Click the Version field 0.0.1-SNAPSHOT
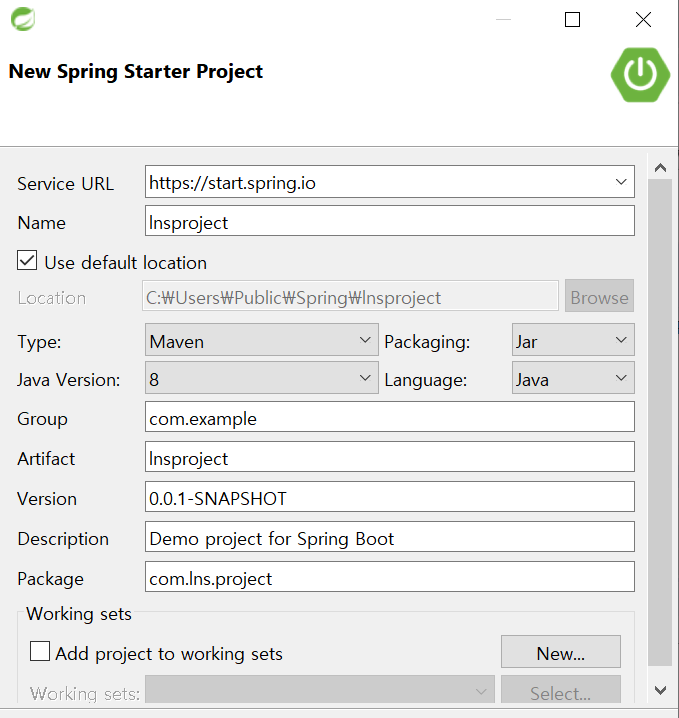This screenshot has height=718, width=679. [x=390, y=497]
